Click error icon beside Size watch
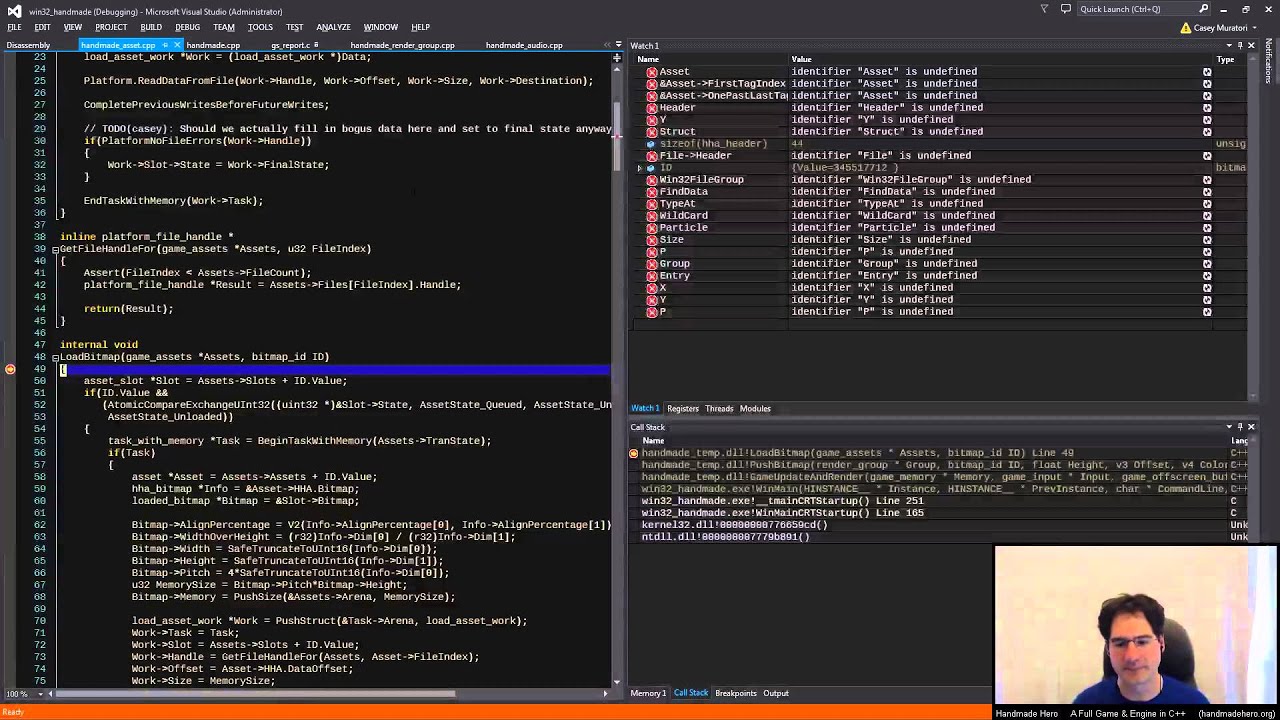This screenshot has width=1280, height=720. tap(651, 240)
